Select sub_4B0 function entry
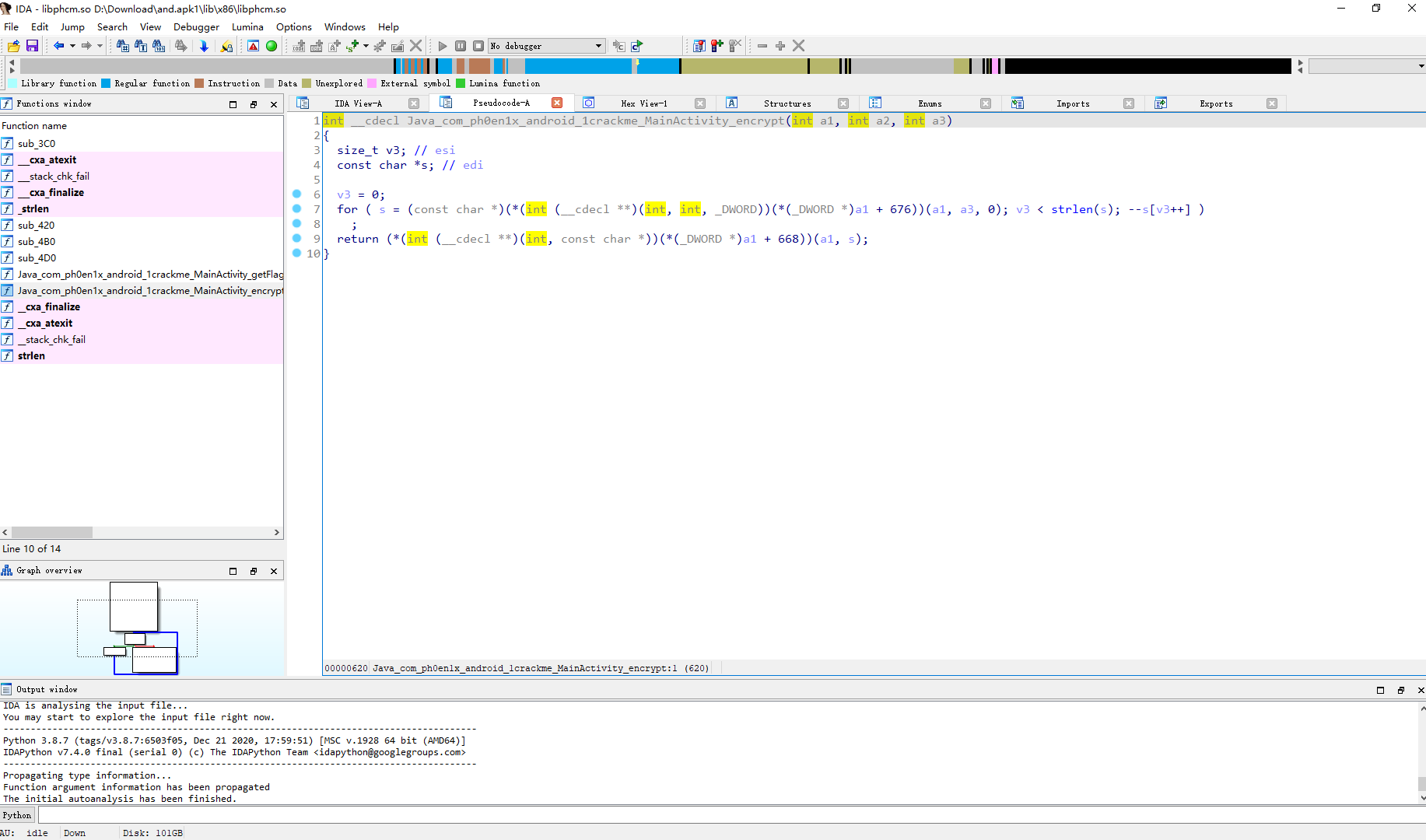 (142, 241)
